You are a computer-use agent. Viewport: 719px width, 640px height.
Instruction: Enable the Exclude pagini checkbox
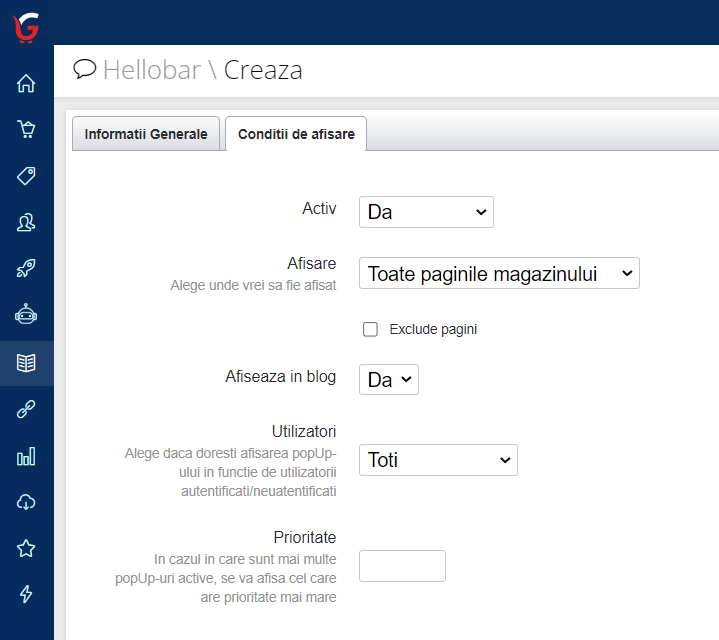(370, 329)
